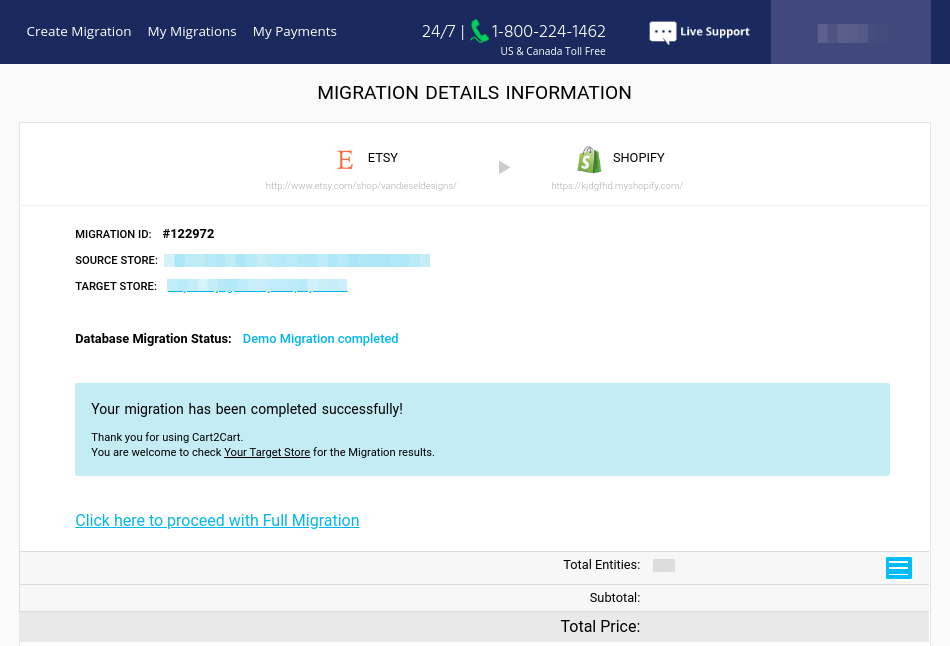Screen dimensions: 950x646
Task: Open the blurred account menu in header
Action: coord(851,32)
